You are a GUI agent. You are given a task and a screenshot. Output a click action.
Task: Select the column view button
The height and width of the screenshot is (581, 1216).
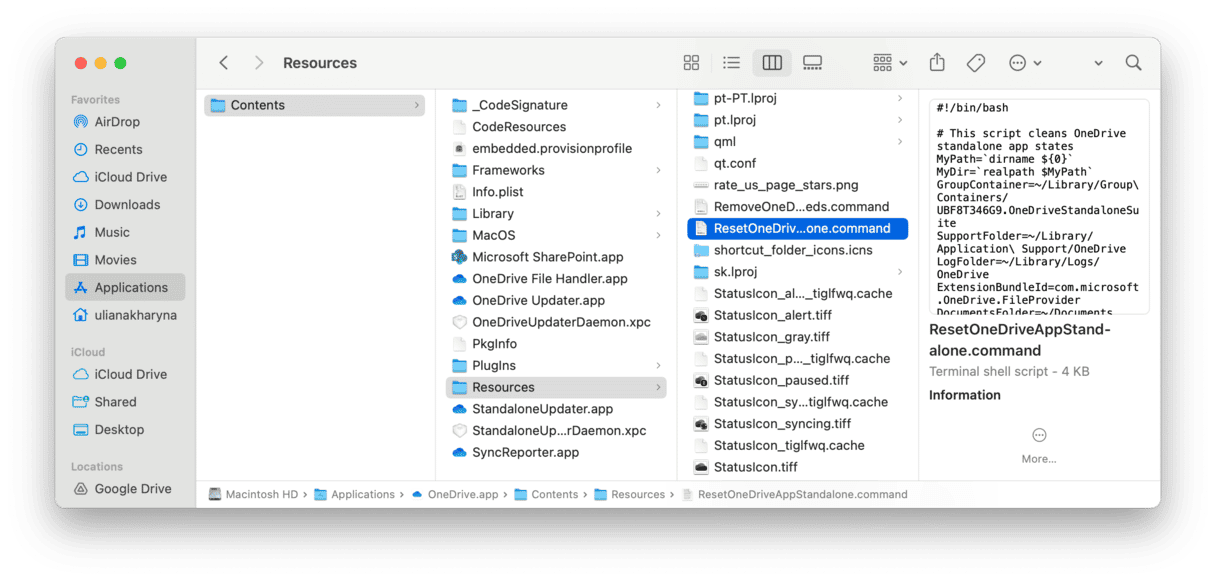point(772,63)
